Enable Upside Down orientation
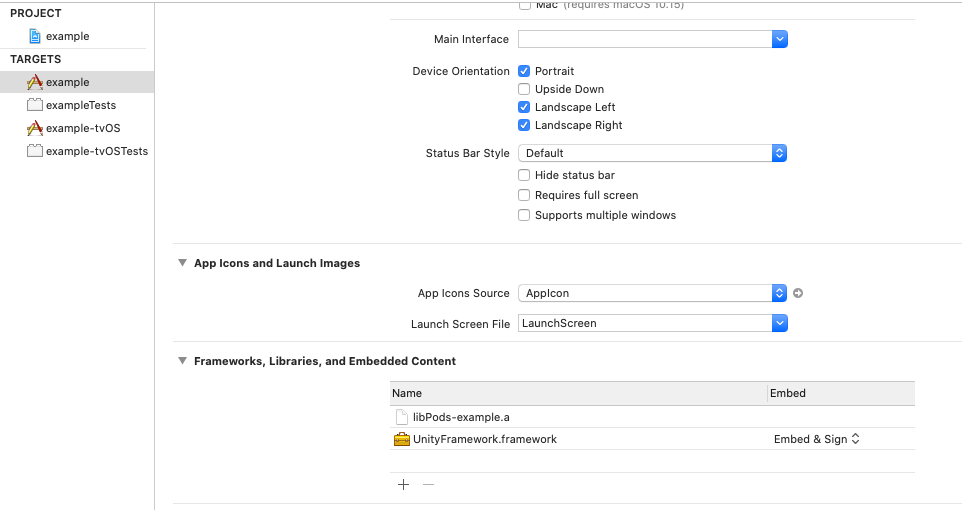962x510 pixels. click(524, 90)
